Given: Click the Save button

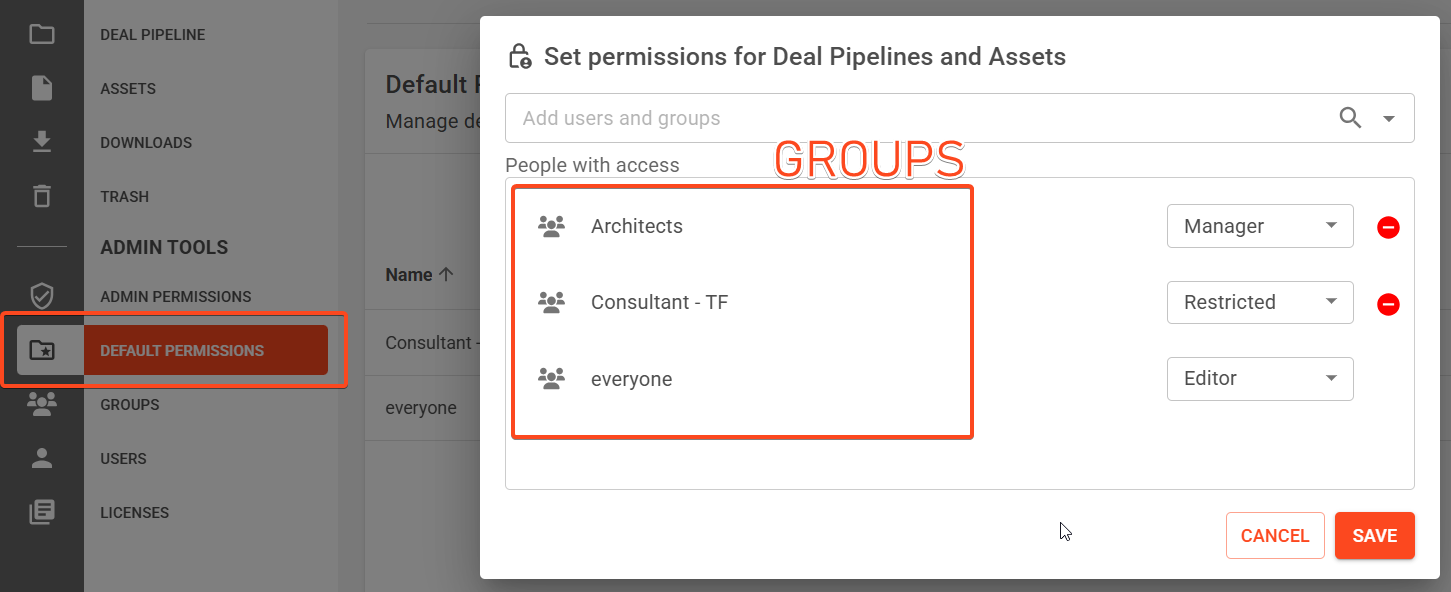Looking at the screenshot, I should click(1375, 536).
